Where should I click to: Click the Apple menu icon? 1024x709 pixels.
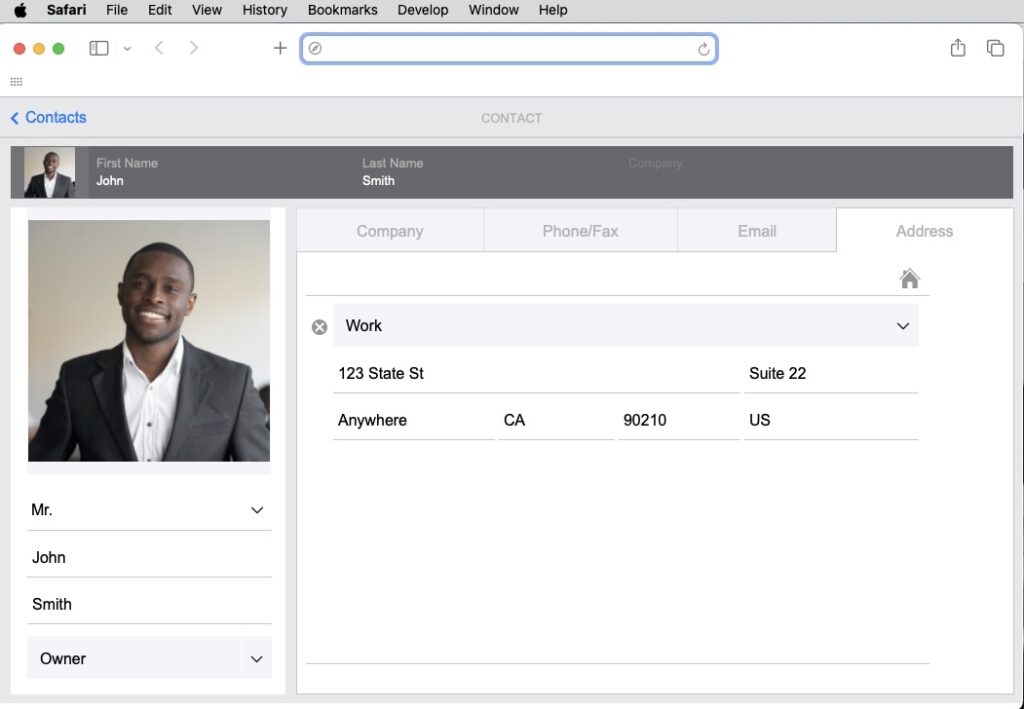pyautogui.click(x=20, y=10)
